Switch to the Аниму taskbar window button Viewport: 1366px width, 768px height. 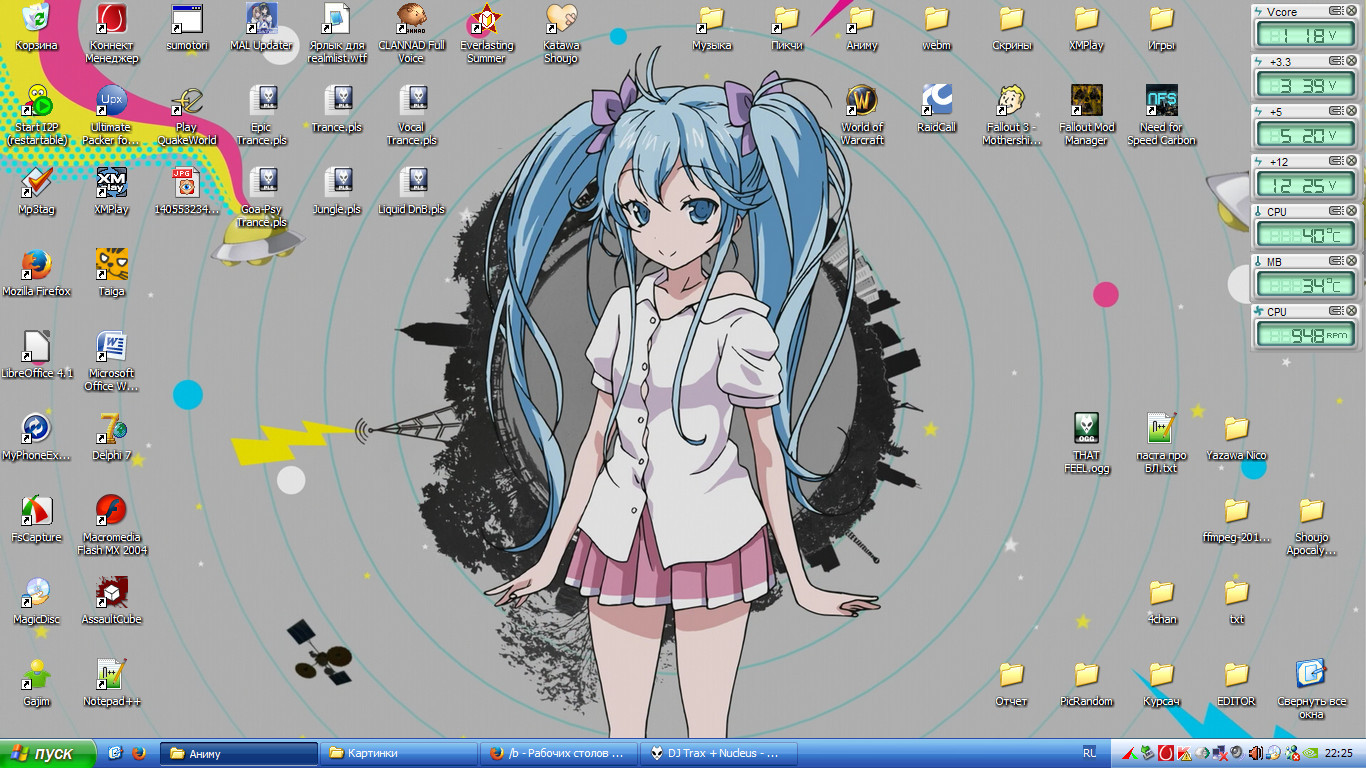240,753
